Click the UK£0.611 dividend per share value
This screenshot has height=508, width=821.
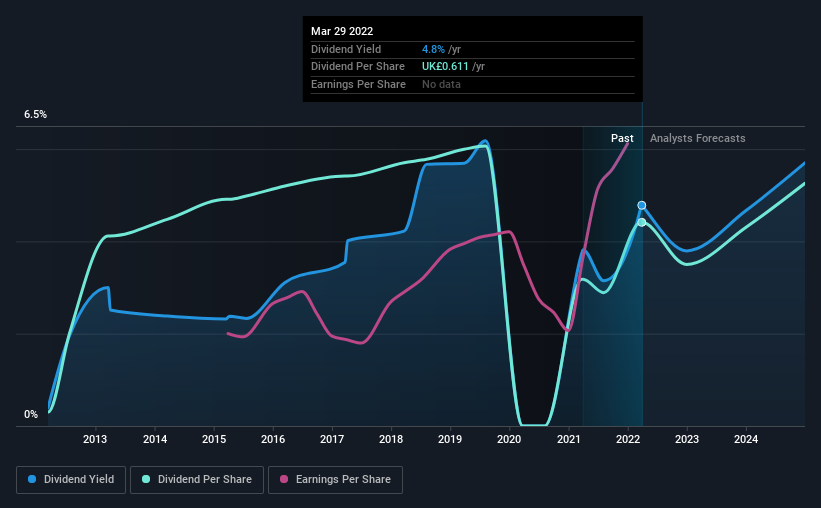pos(445,67)
